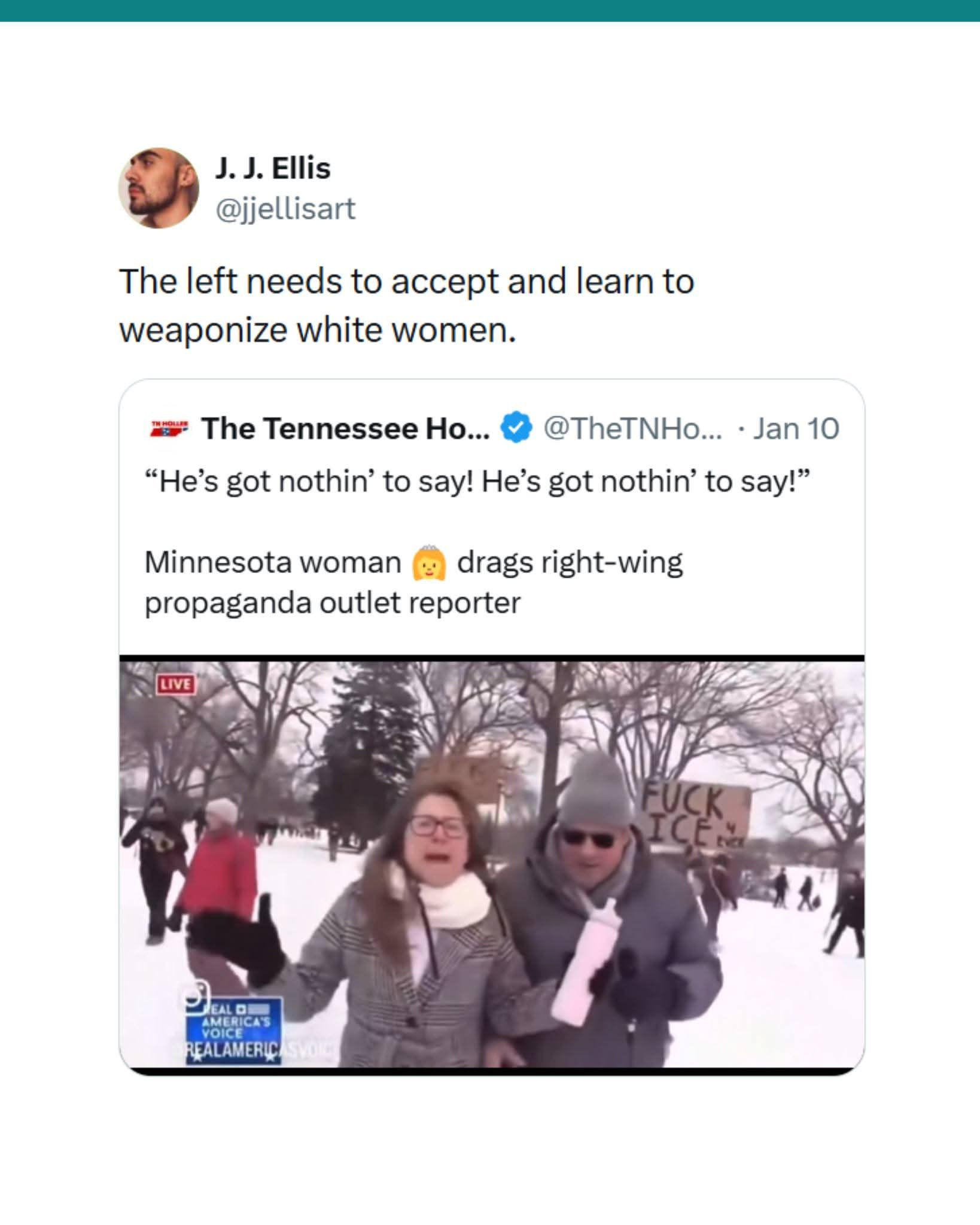Click the princess emoji in quoted tweet
The height and width of the screenshot is (1225, 980).
point(429,563)
